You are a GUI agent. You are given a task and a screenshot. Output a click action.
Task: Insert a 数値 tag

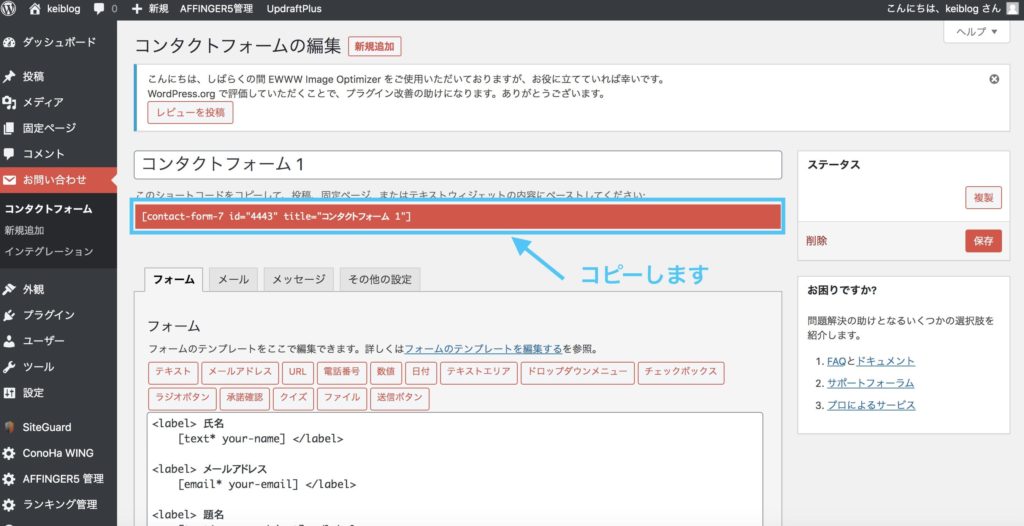point(386,372)
